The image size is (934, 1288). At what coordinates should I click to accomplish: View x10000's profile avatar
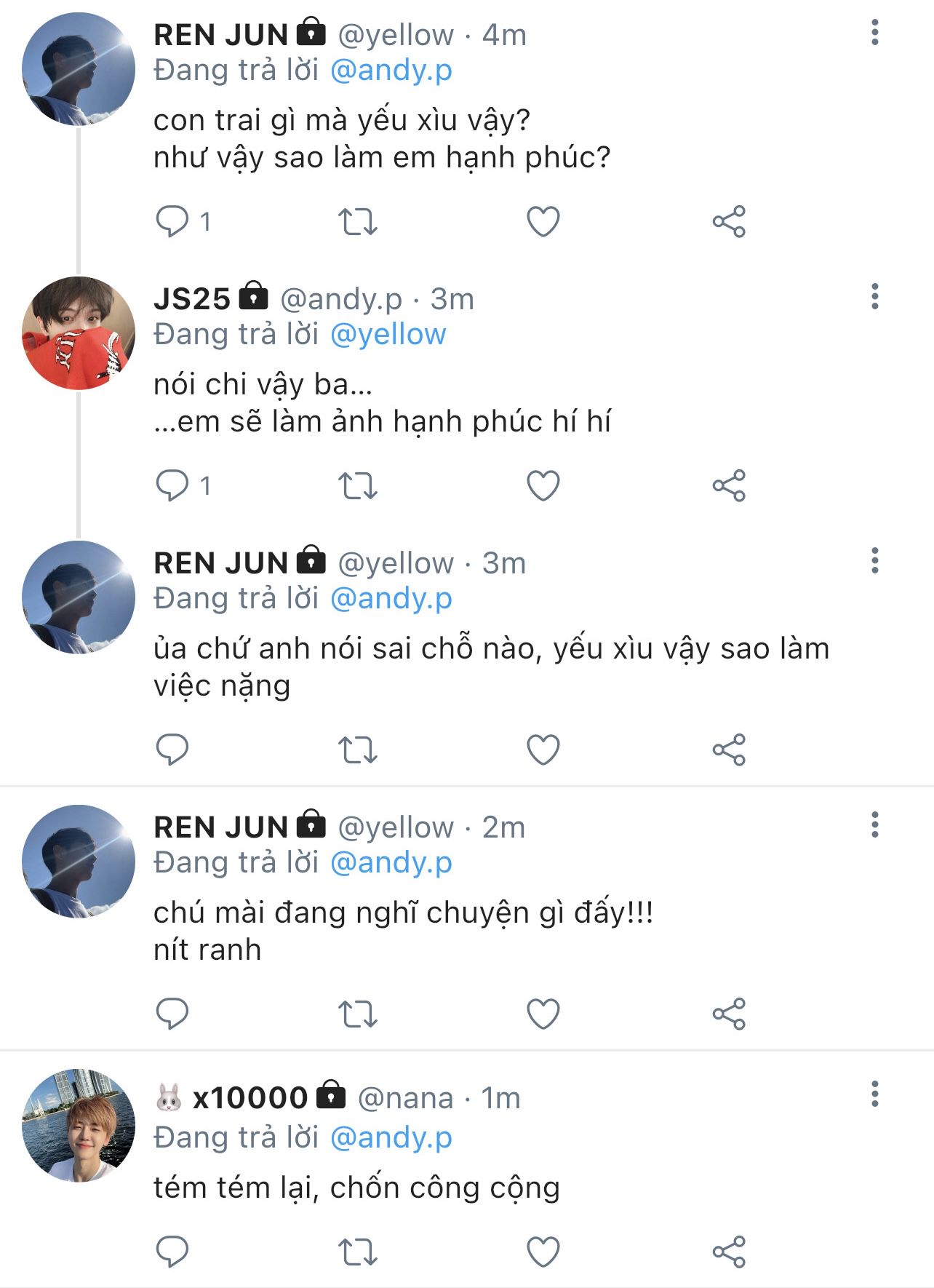(79, 1125)
